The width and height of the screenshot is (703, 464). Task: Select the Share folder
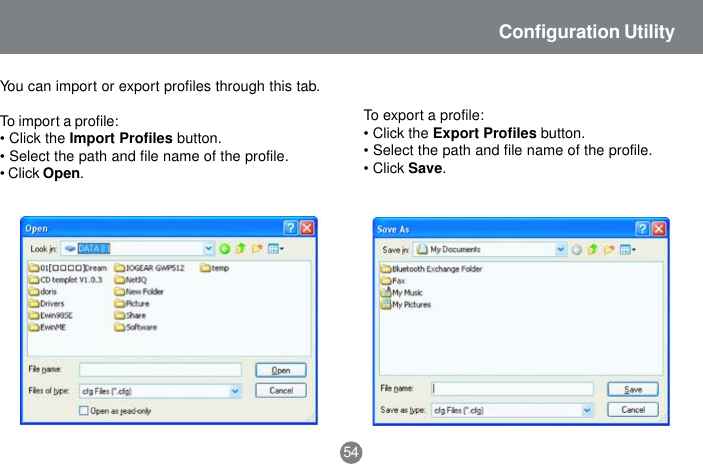(x=130, y=316)
